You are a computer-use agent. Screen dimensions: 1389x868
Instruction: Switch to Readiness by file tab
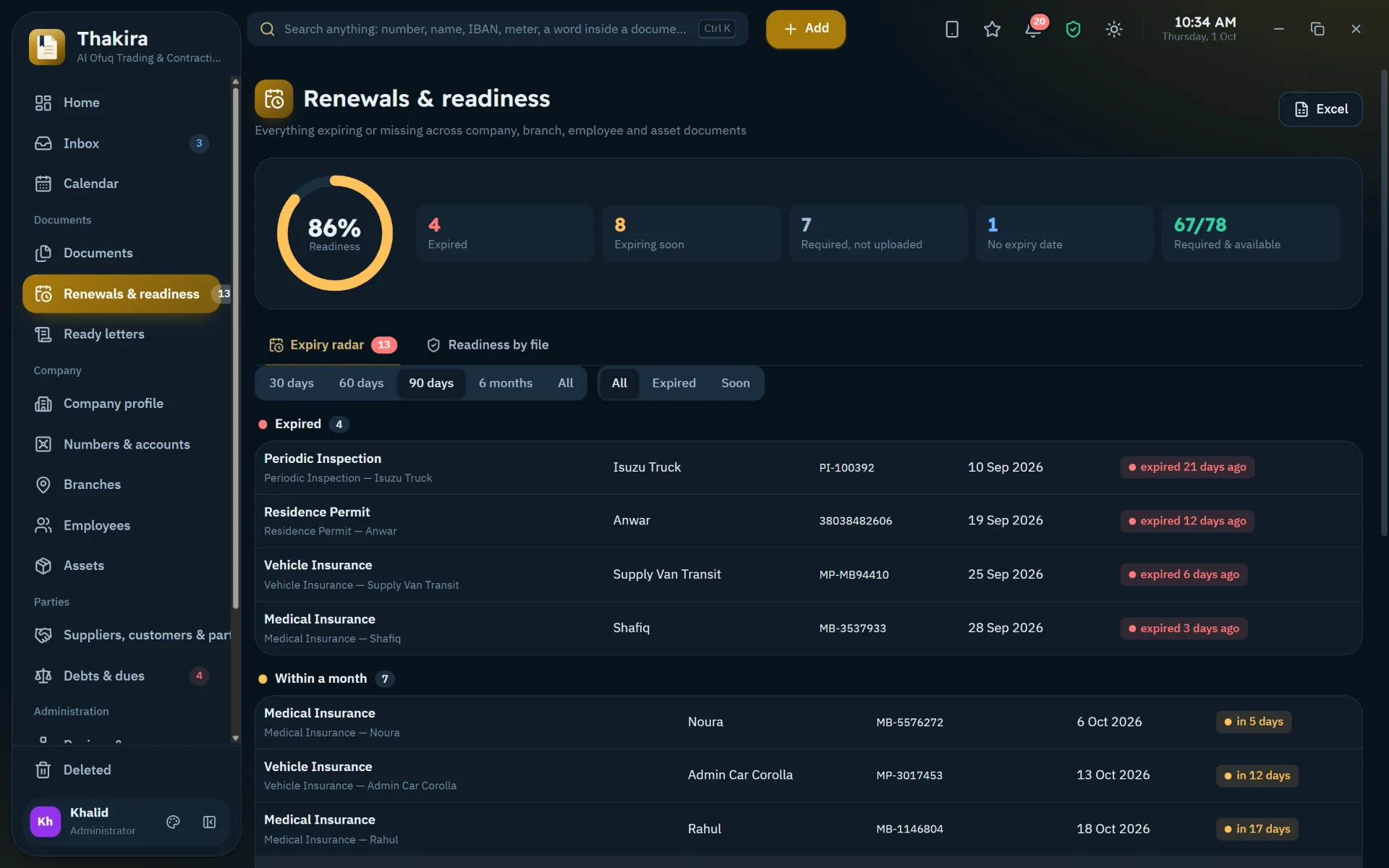488,345
